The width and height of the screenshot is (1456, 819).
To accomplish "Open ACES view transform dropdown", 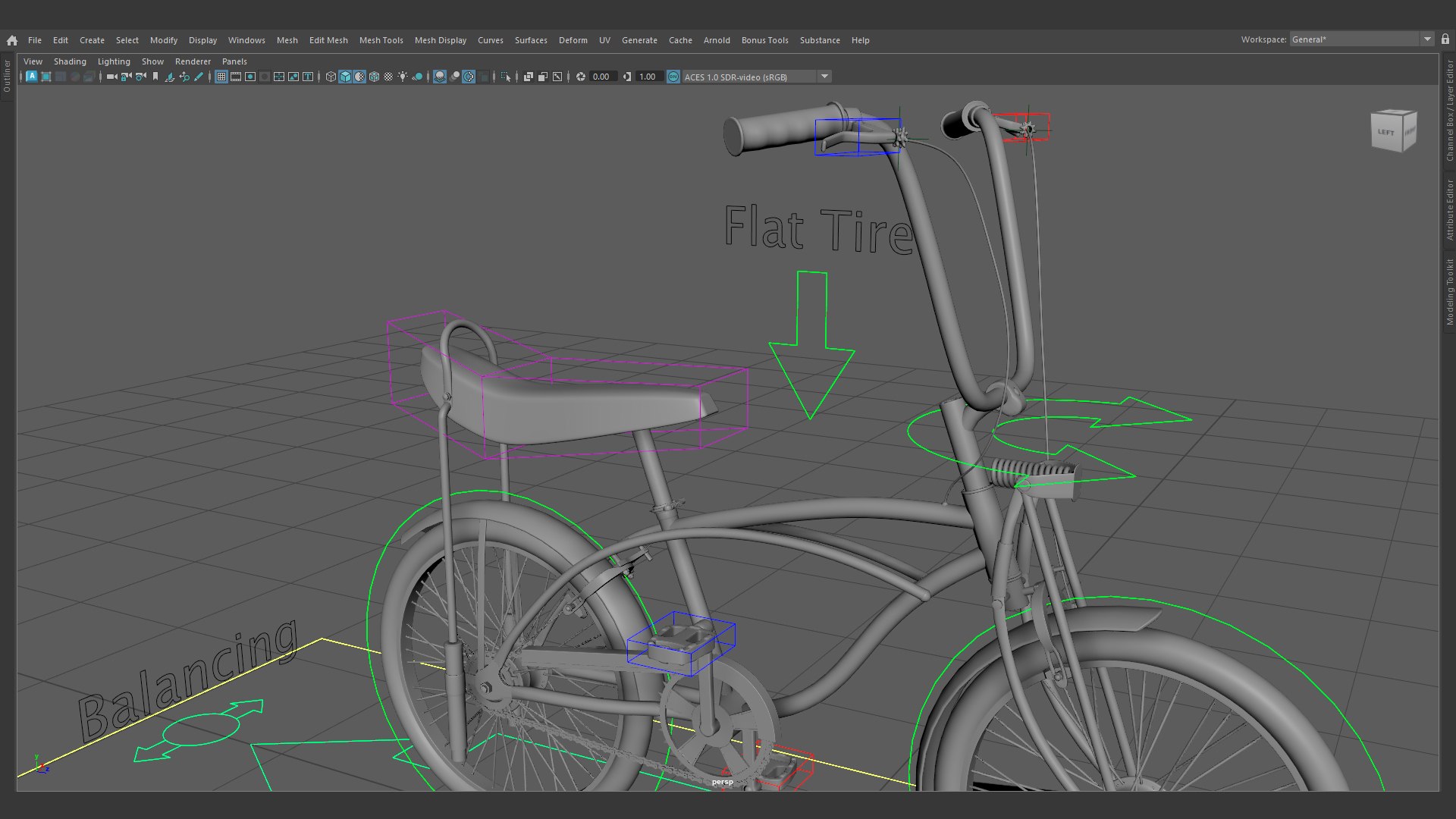I will (x=757, y=77).
